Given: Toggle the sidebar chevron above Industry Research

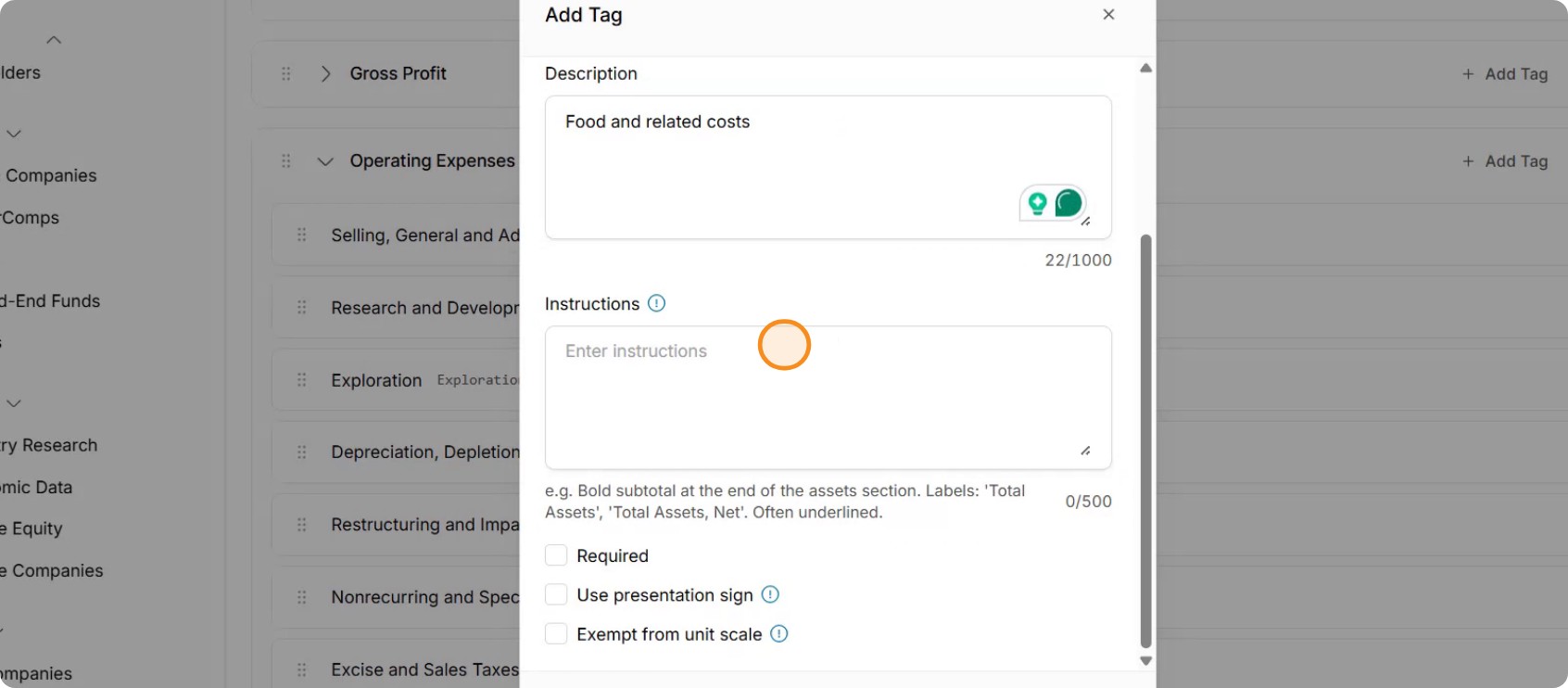Looking at the screenshot, I should (14, 403).
